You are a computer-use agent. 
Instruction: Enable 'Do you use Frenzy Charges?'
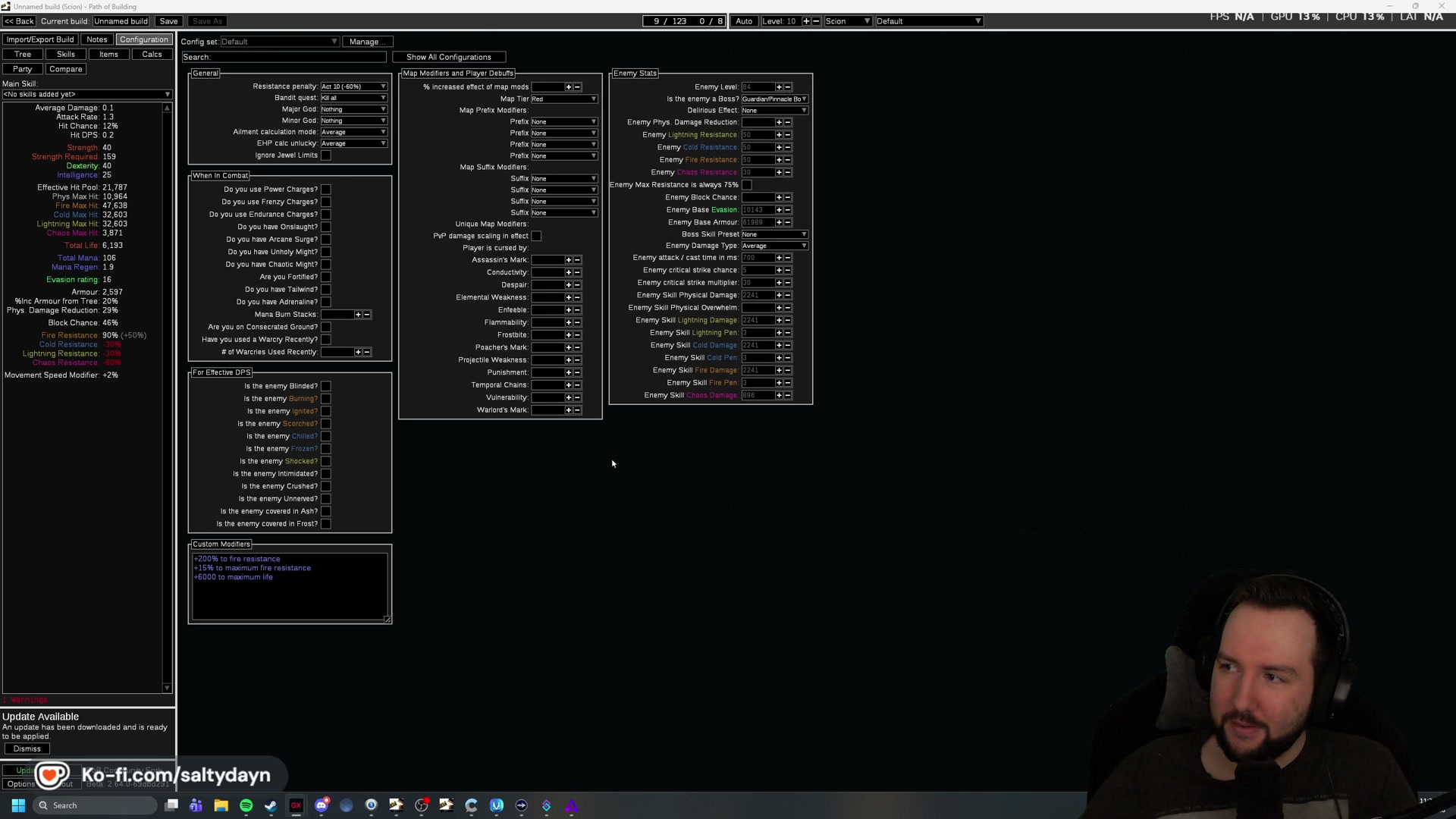click(326, 202)
